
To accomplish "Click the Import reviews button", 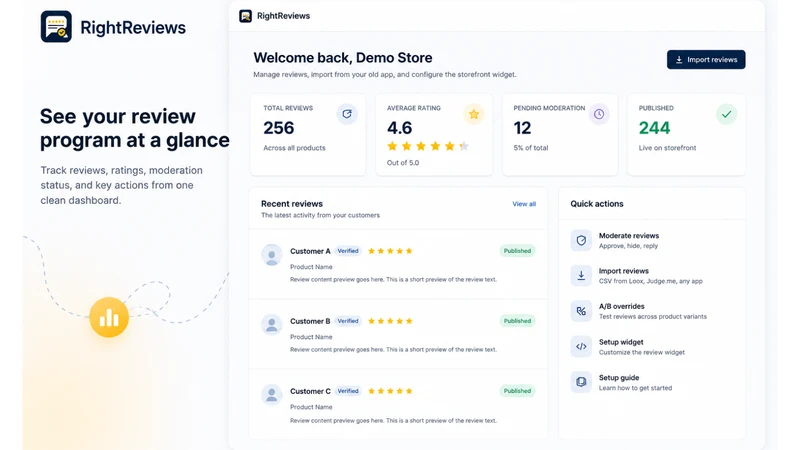I will tap(706, 60).
